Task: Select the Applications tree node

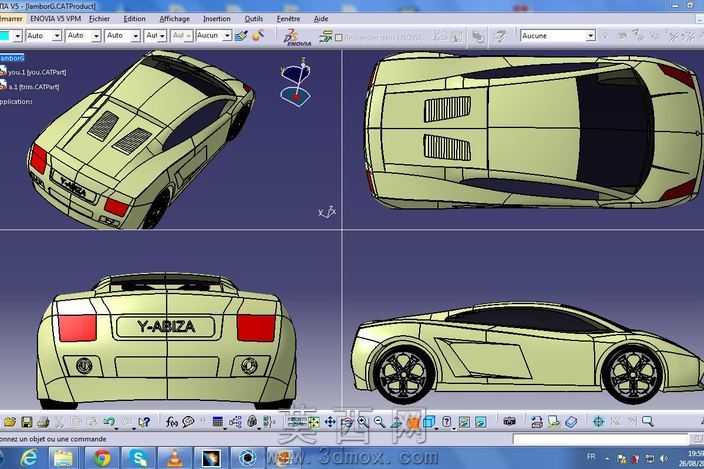Action: tap(16, 101)
